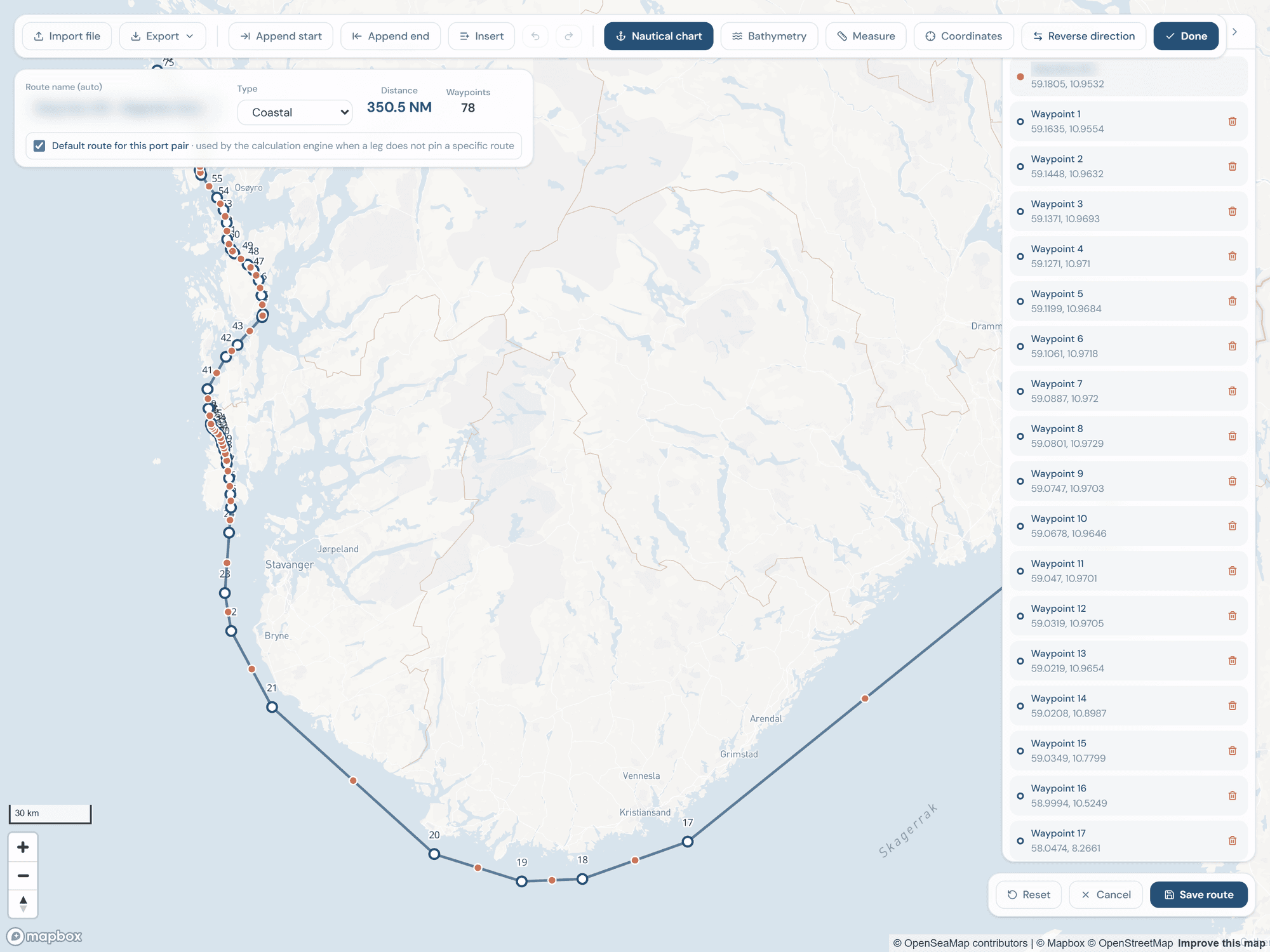Reverse the route direction

coord(1083,36)
